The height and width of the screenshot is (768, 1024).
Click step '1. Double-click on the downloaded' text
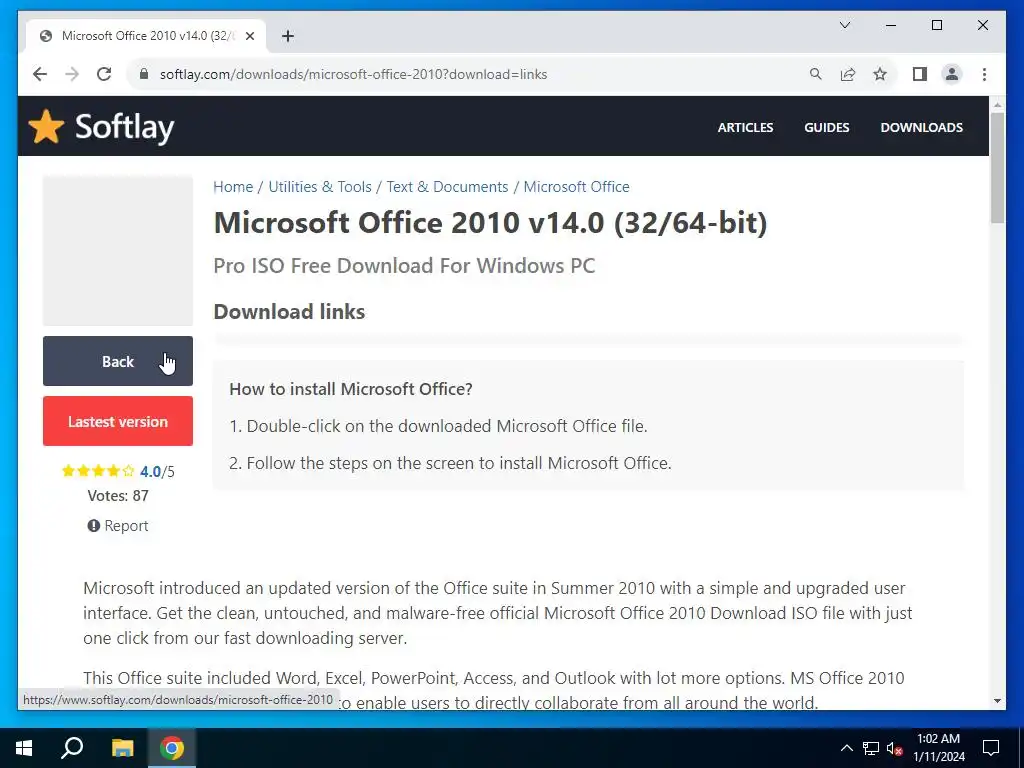click(x=438, y=426)
